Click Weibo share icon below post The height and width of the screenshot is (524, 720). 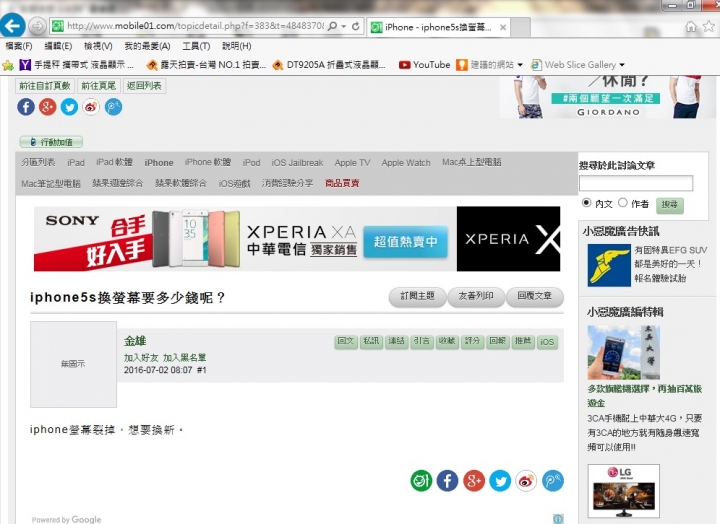click(526, 481)
